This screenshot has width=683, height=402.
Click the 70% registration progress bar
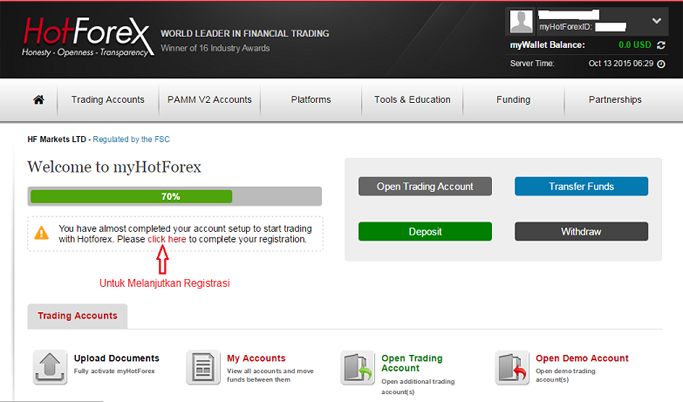175,196
